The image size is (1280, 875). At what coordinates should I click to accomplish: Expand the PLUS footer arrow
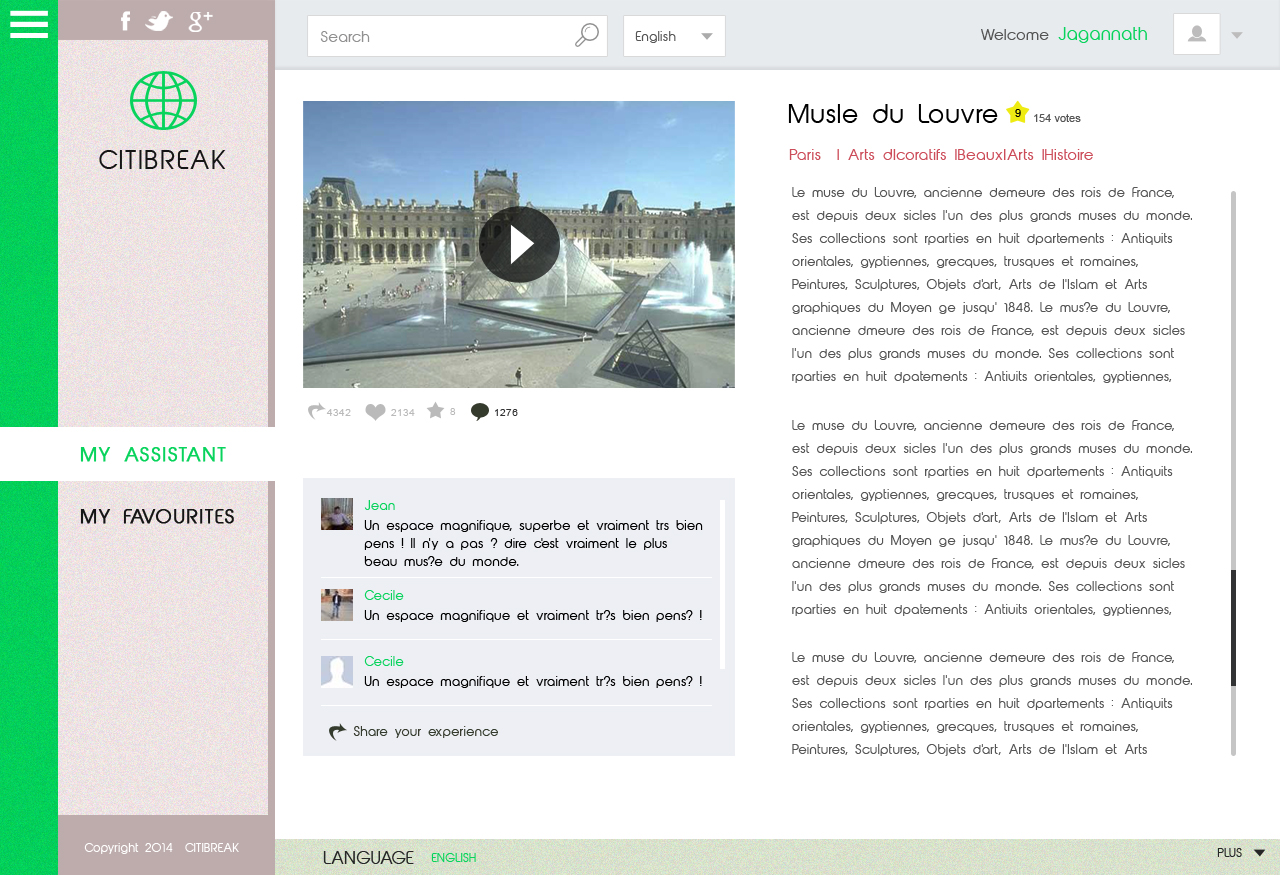click(x=1259, y=853)
